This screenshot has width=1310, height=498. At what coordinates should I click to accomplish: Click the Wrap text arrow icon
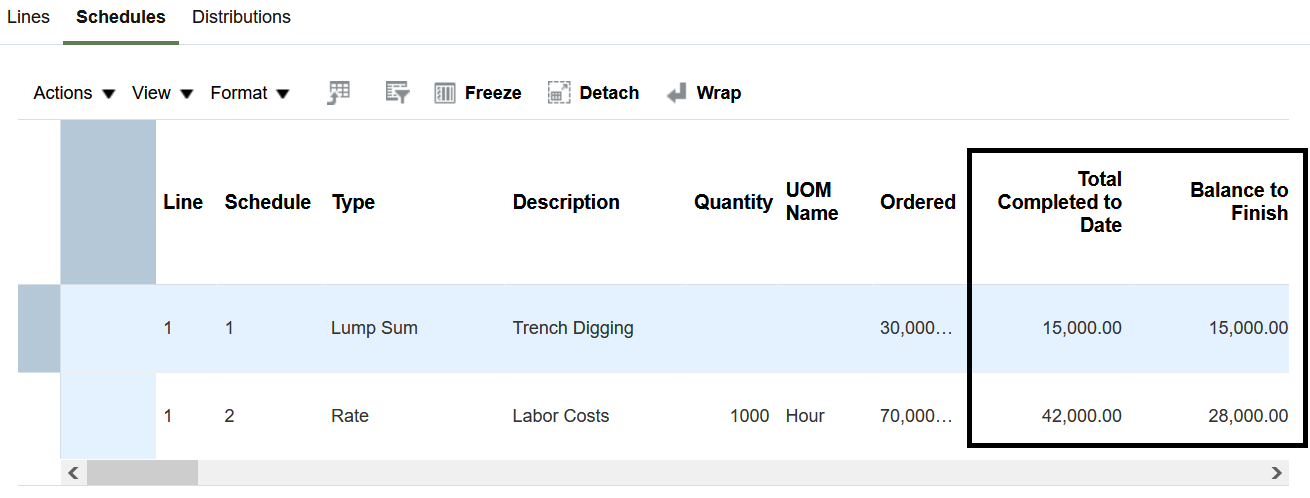[x=677, y=93]
